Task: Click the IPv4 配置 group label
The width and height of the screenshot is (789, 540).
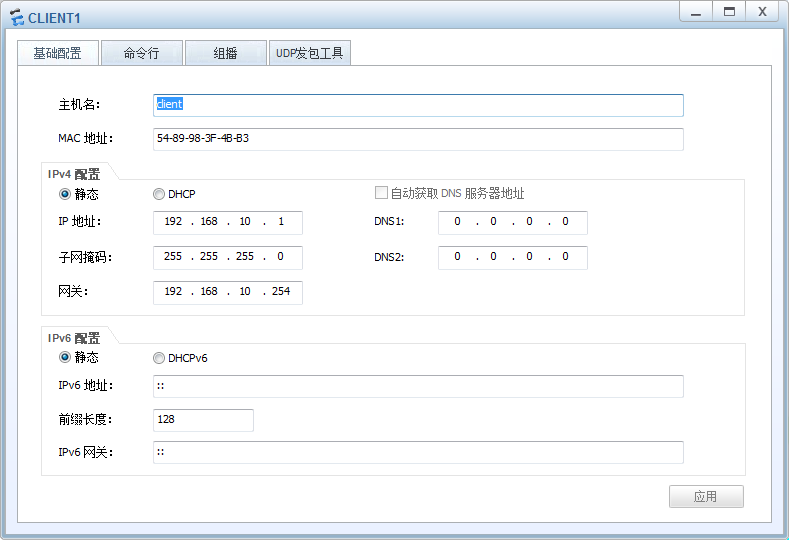Action: tap(74, 174)
